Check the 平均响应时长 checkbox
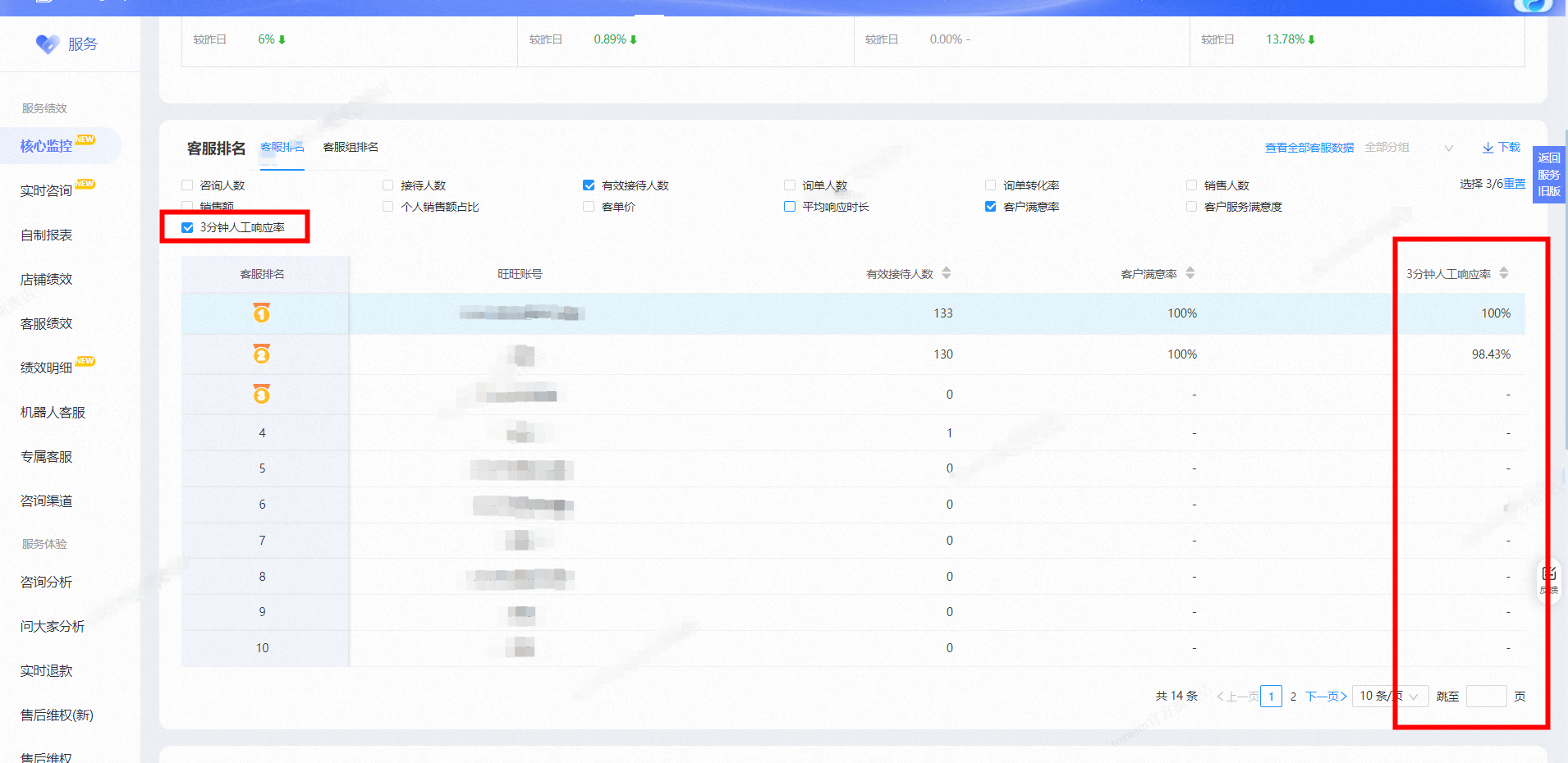This screenshot has height=763, width=1568. (x=790, y=207)
